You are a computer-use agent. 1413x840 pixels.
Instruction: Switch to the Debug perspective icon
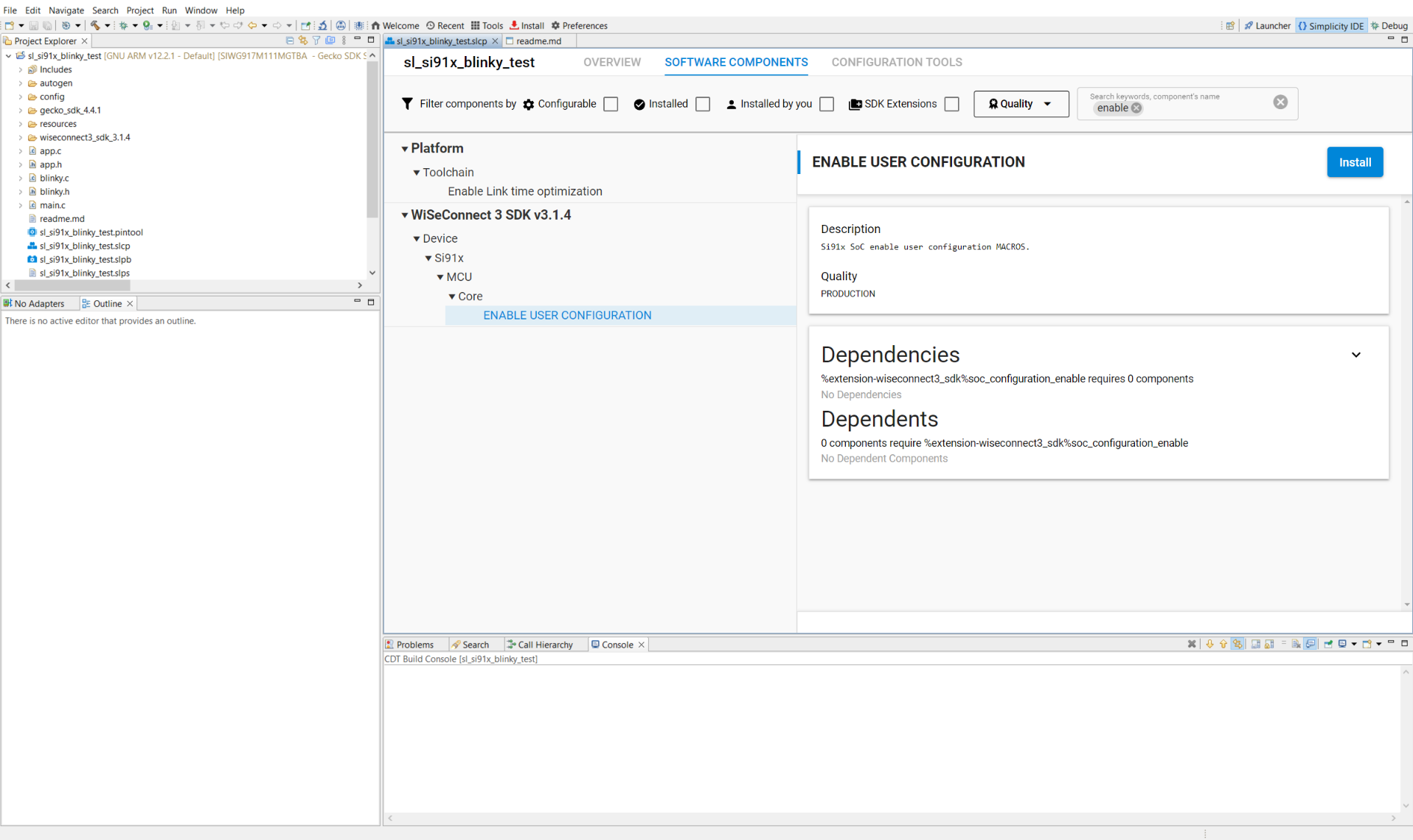[x=1389, y=25]
